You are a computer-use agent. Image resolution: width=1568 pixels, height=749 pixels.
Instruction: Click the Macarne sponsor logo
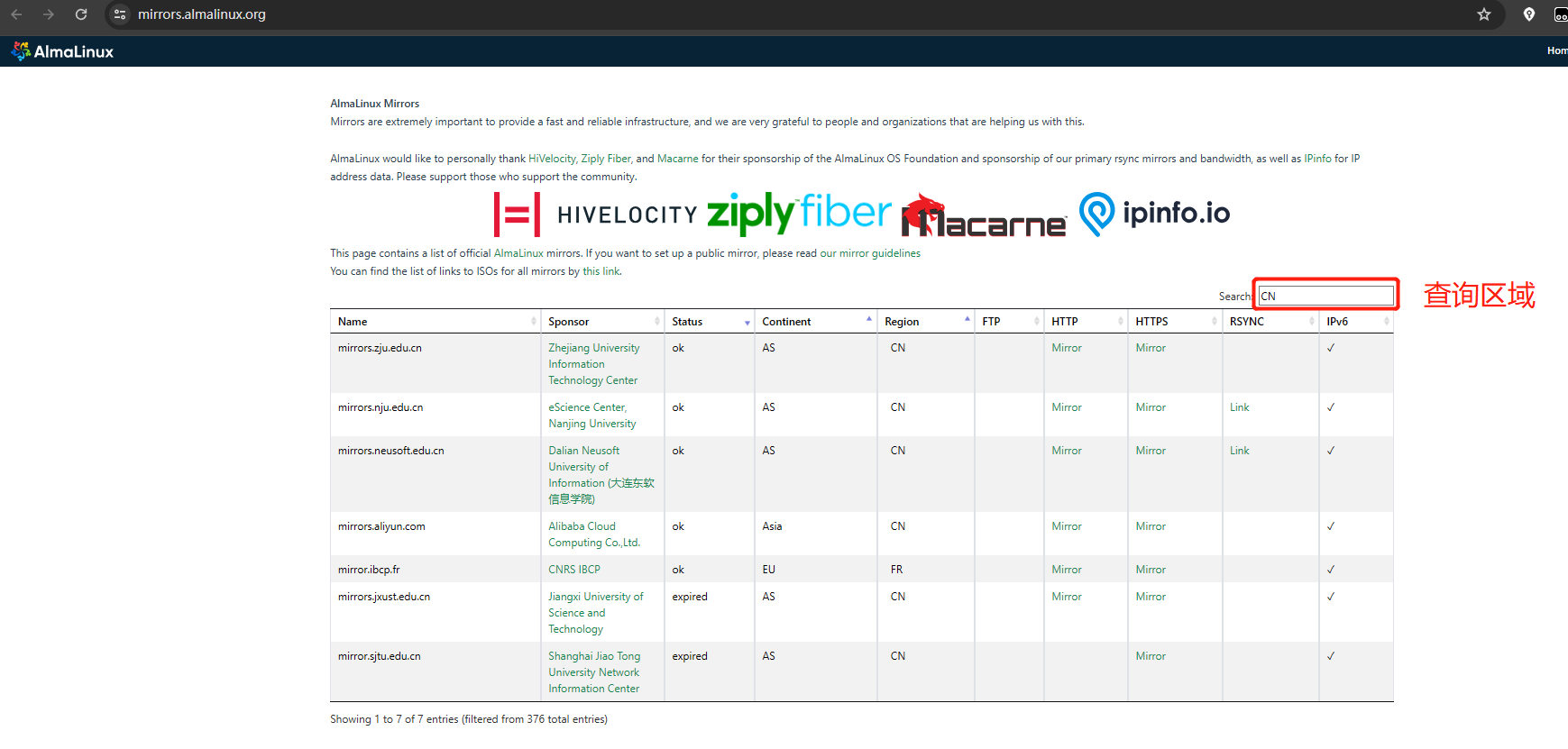coord(984,215)
